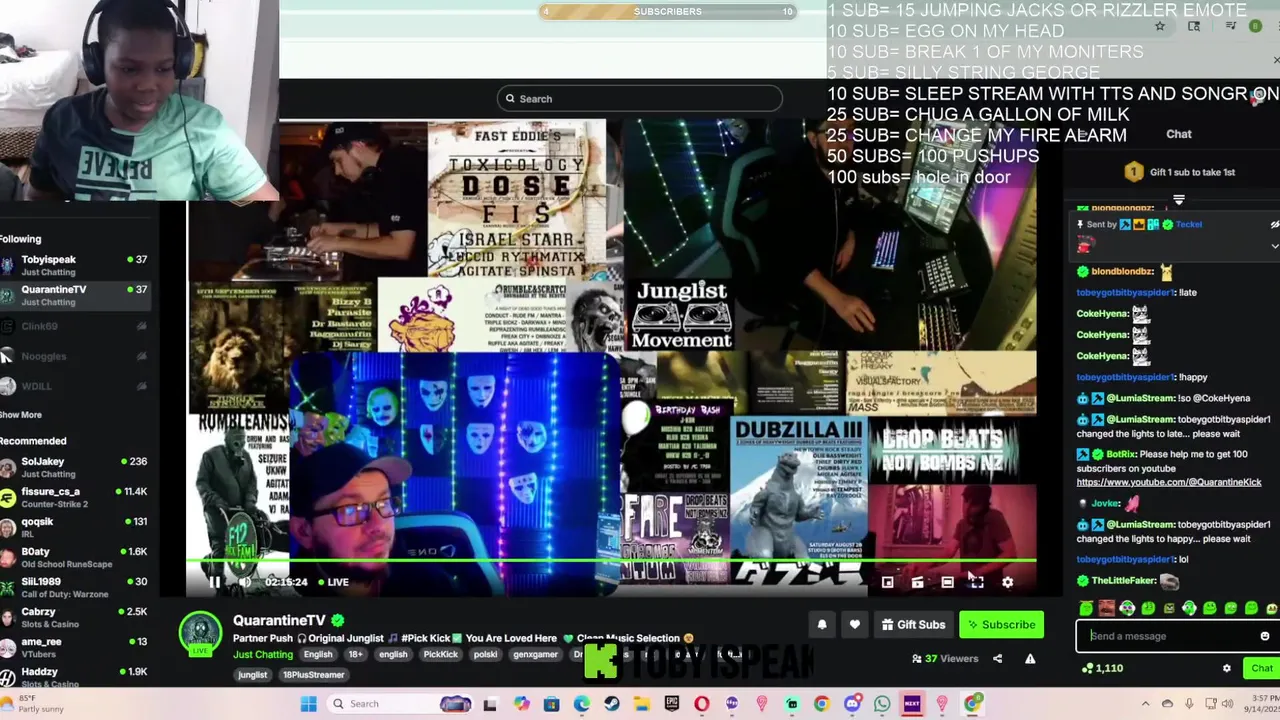Open the player settings gear
Screen dimensions: 1280x720
(x=1007, y=582)
